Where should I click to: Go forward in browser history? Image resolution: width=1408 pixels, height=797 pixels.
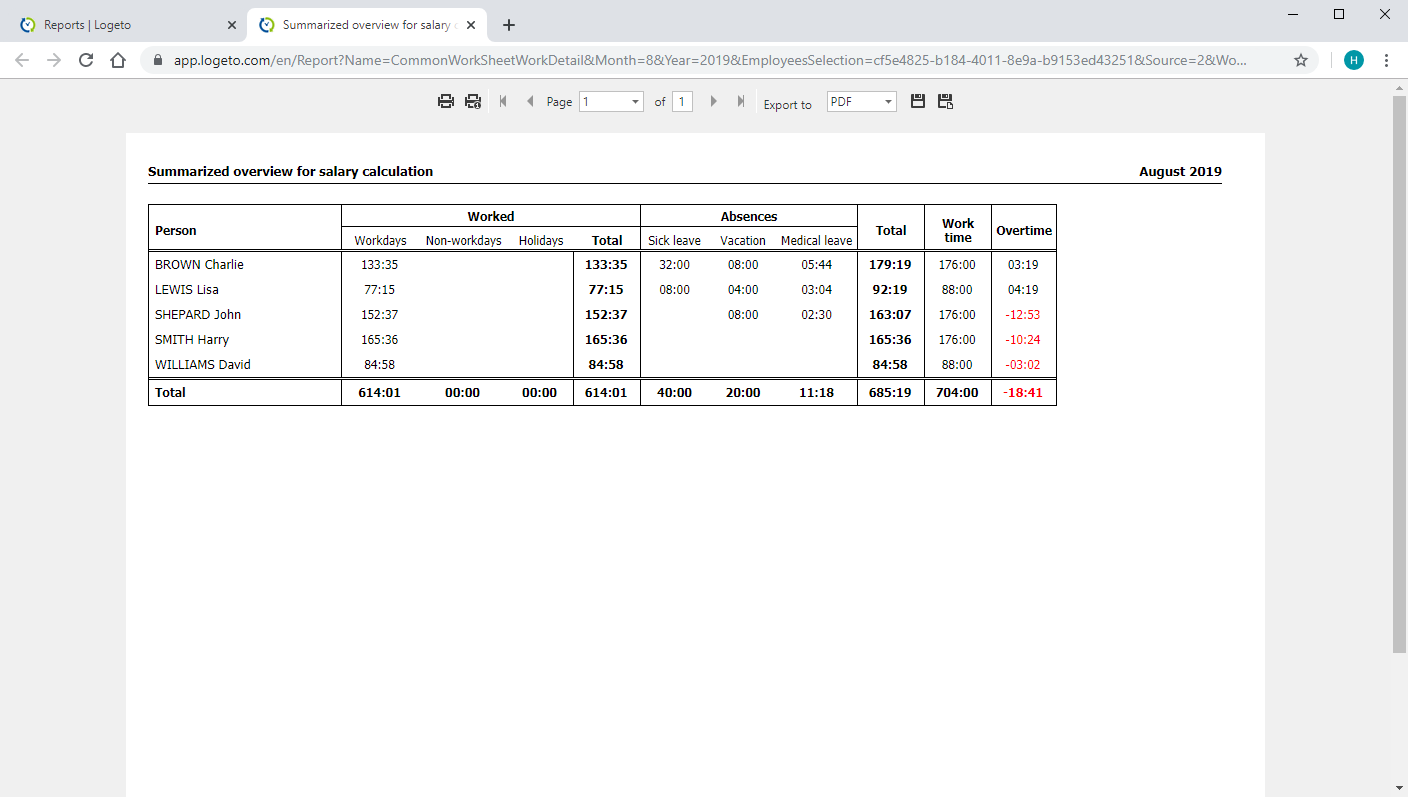tap(54, 60)
